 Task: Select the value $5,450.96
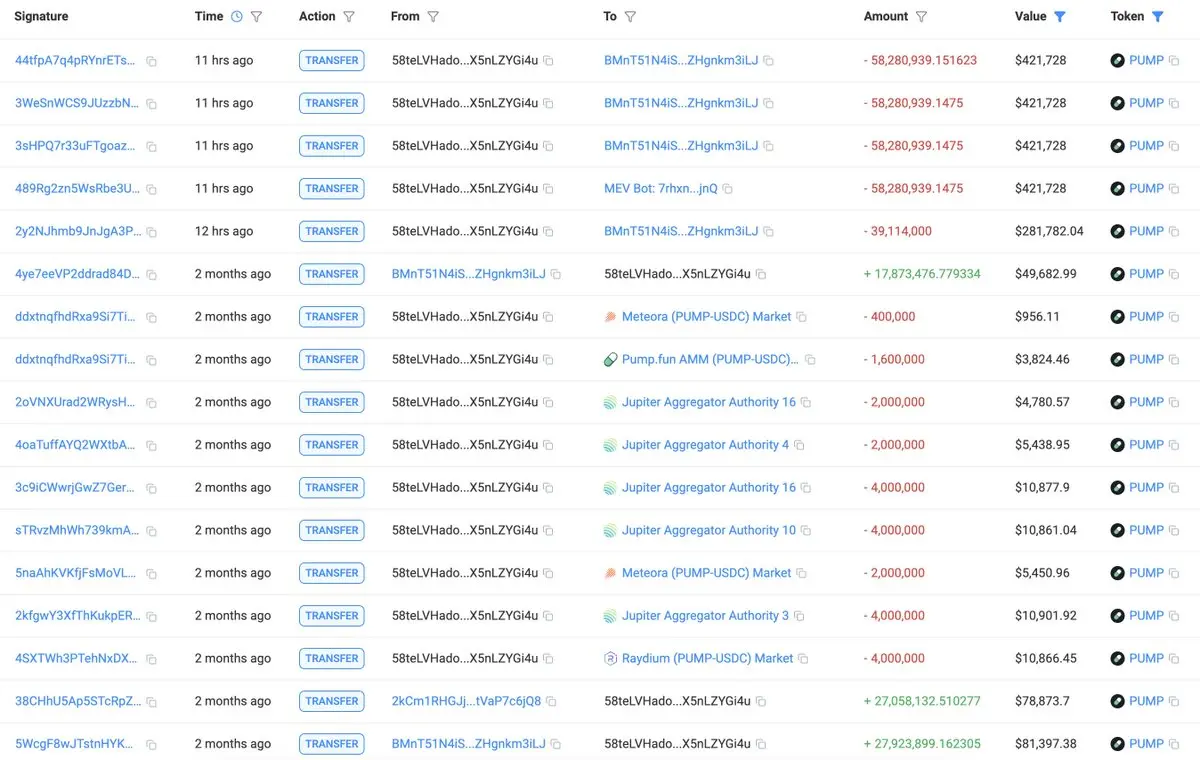tap(1042, 573)
